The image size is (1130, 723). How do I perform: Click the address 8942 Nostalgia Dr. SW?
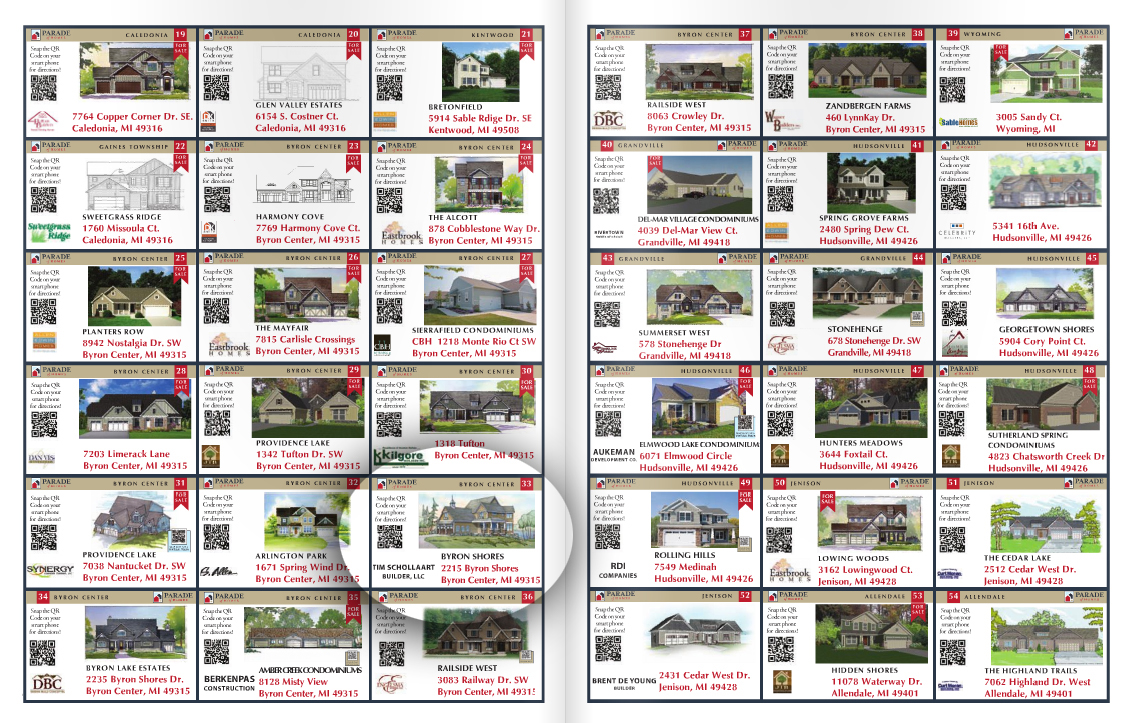[131, 343]
